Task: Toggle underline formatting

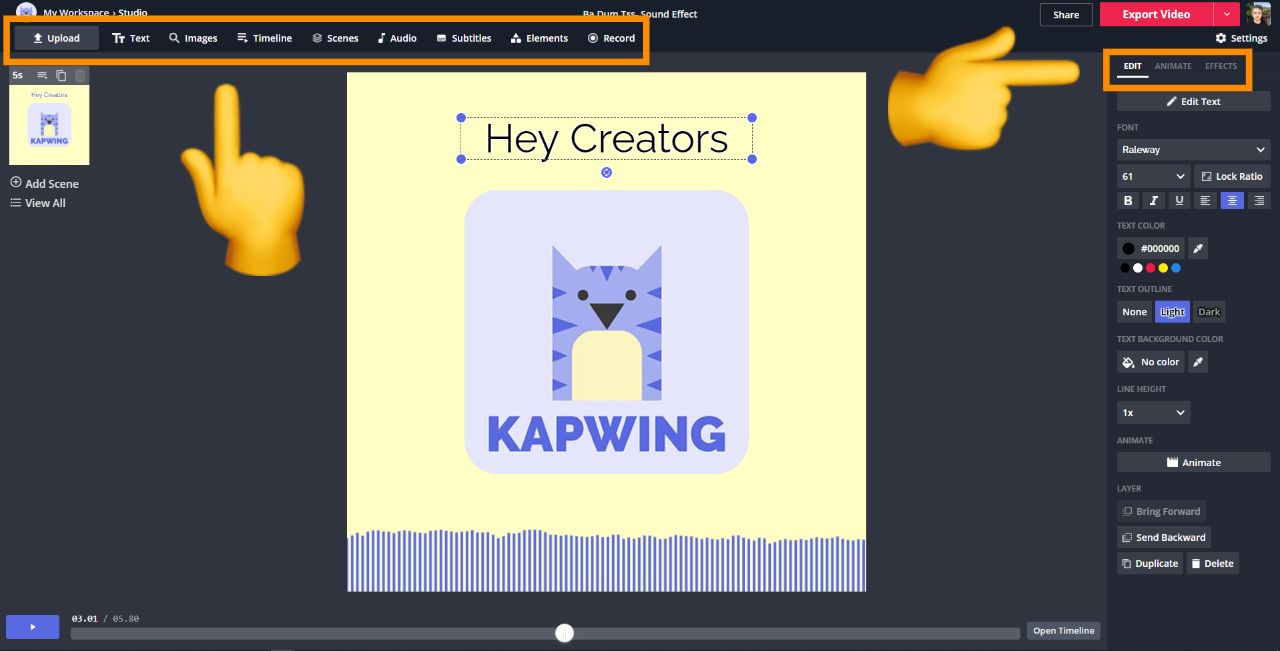Action: click(1180, 200)
